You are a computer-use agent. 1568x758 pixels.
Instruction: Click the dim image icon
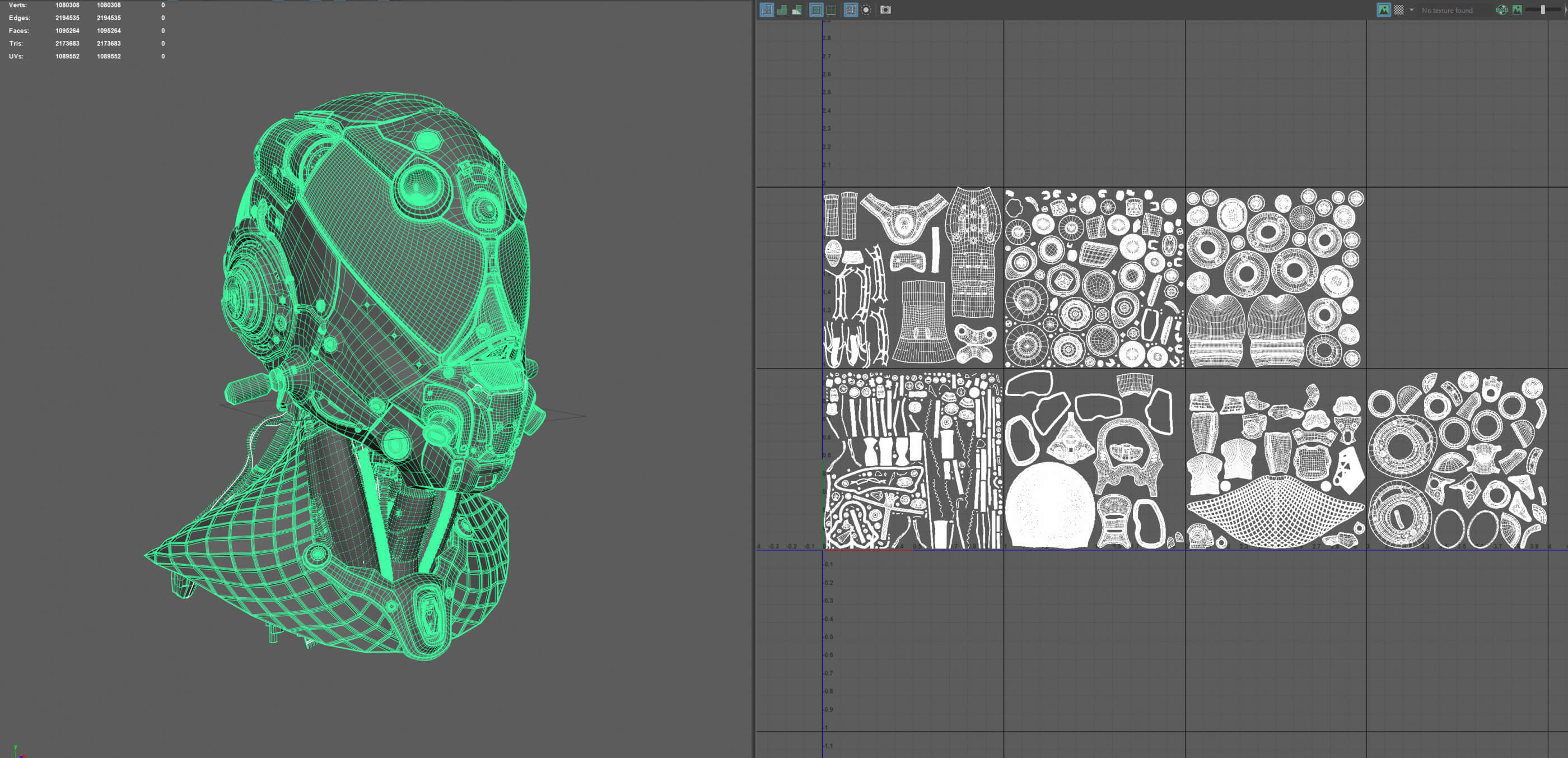[x=1517, y=10]
